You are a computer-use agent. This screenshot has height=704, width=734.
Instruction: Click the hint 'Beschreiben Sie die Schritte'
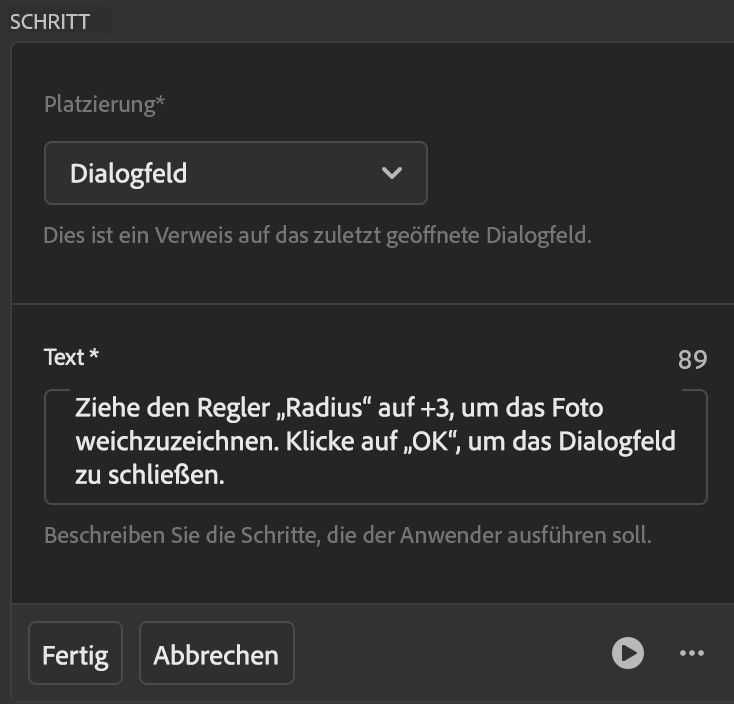coord(347,535)
